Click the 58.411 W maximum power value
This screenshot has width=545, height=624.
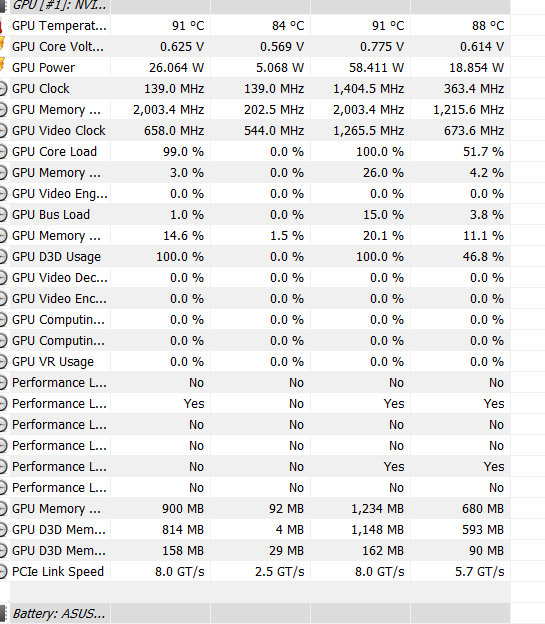click(377, 68)
